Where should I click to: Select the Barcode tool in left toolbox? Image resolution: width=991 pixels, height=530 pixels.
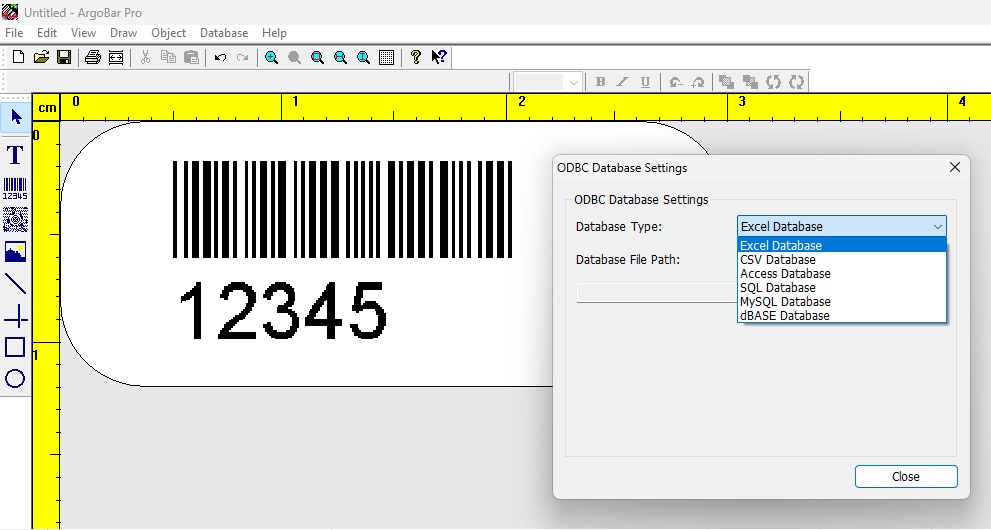pyautogui.click(x=15, y=188)
